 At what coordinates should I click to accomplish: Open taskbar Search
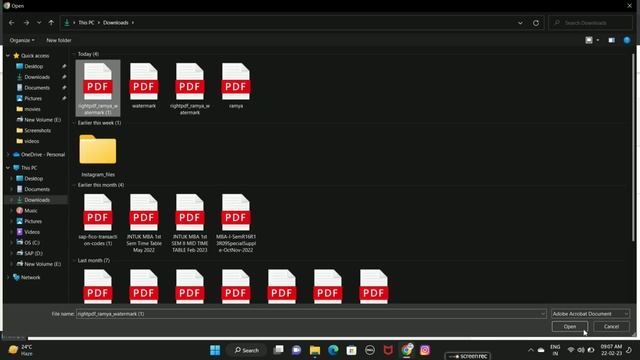click(x=247, y=350)
